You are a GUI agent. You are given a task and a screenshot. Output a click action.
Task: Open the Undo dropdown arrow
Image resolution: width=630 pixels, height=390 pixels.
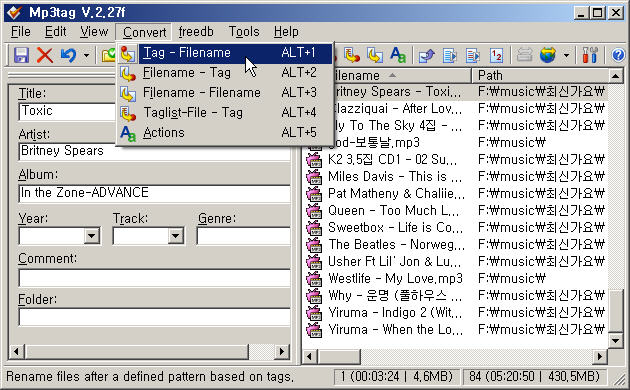pos(86,55)
